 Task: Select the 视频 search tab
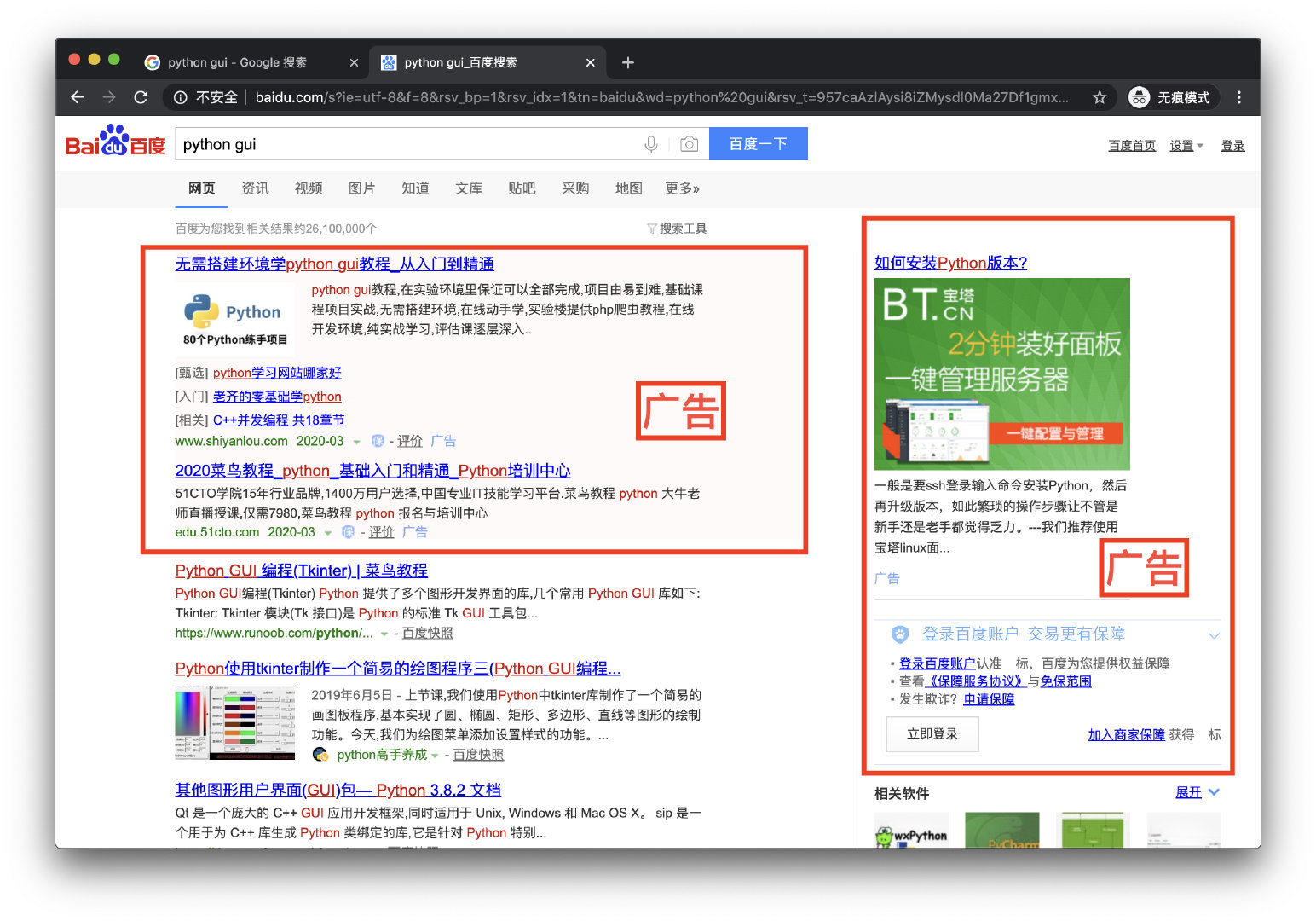pos(309,188)
